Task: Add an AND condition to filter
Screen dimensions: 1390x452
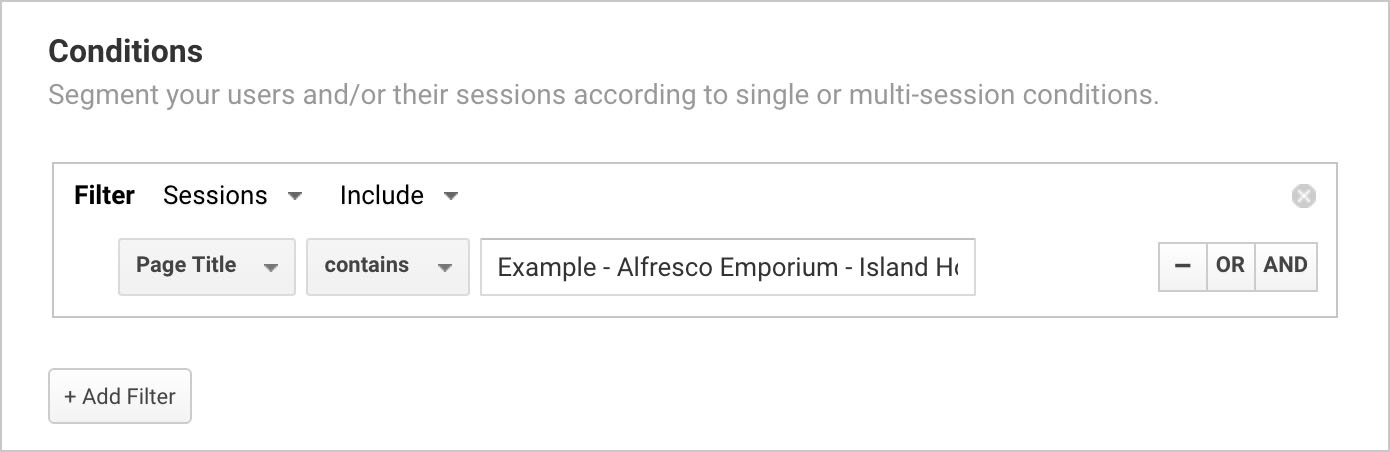Action: click(1285, 266)
